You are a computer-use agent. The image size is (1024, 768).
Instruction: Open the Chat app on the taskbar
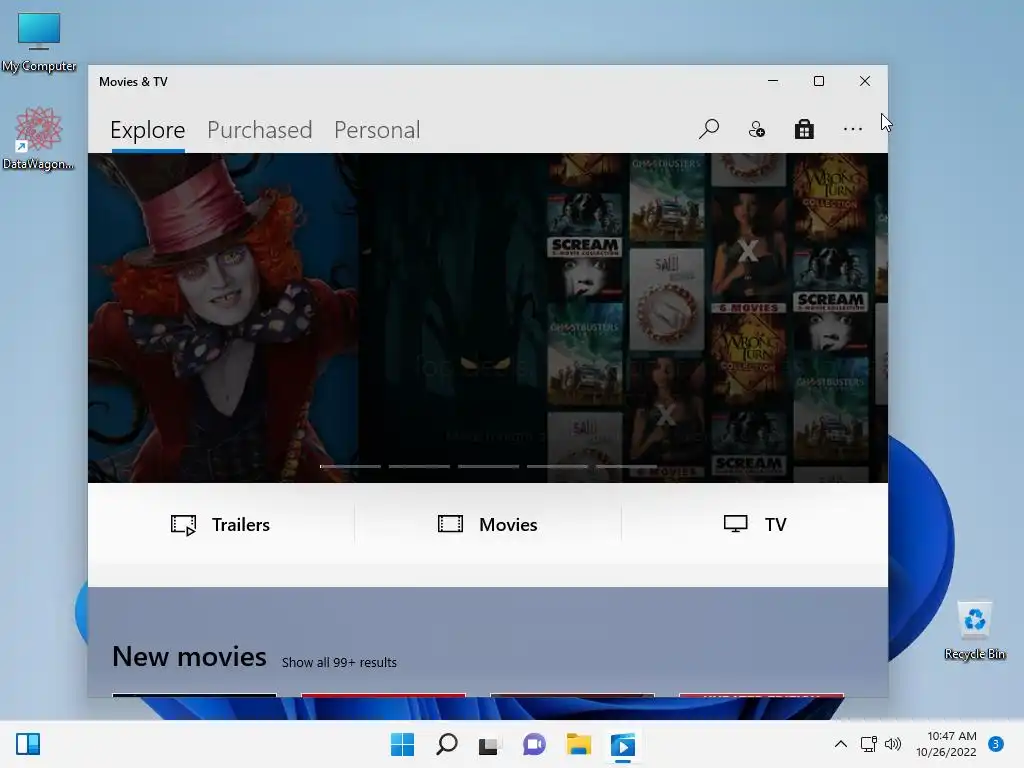534,744
